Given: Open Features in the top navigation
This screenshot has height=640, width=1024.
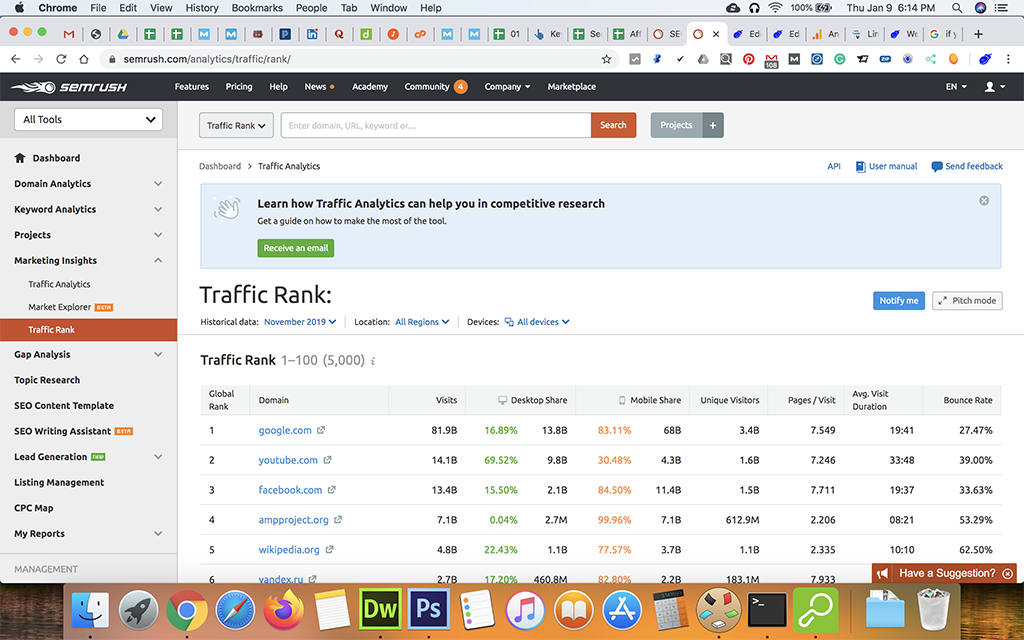Looking at the screenshot, I should pyautogui.click(x=191, y=87).
